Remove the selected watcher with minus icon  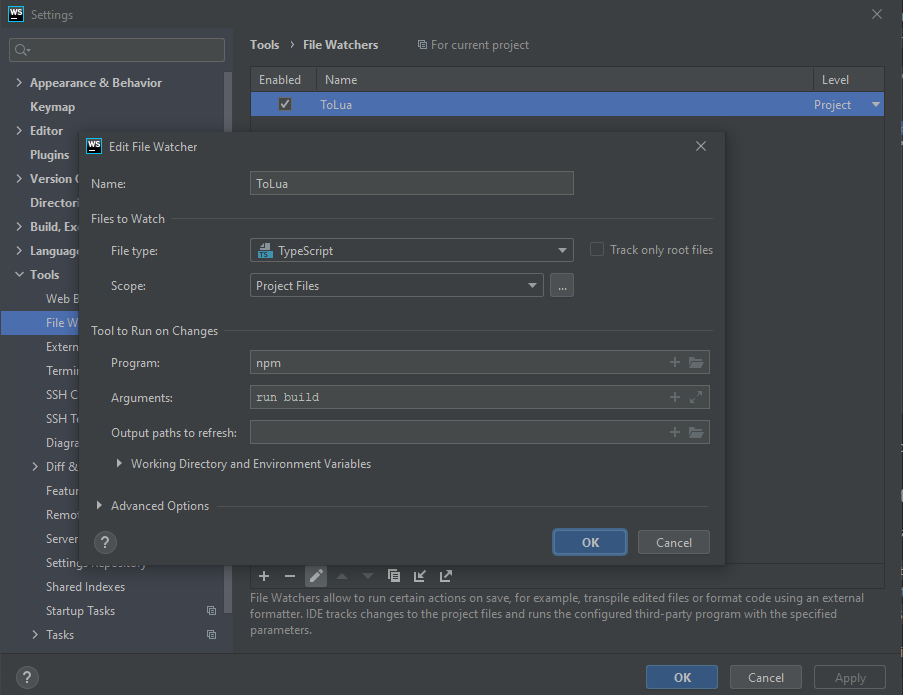point(290,576)
